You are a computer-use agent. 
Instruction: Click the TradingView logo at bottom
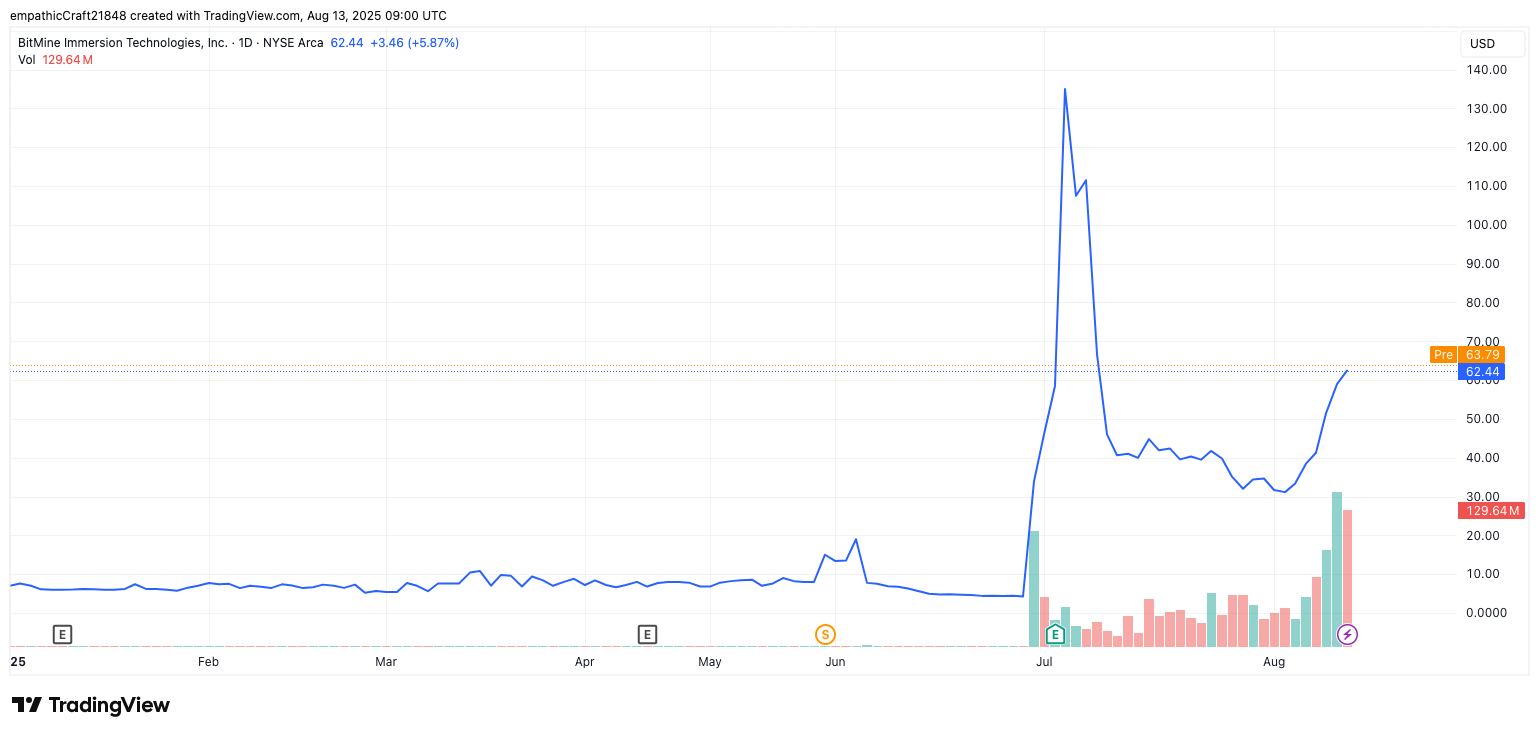91,705
